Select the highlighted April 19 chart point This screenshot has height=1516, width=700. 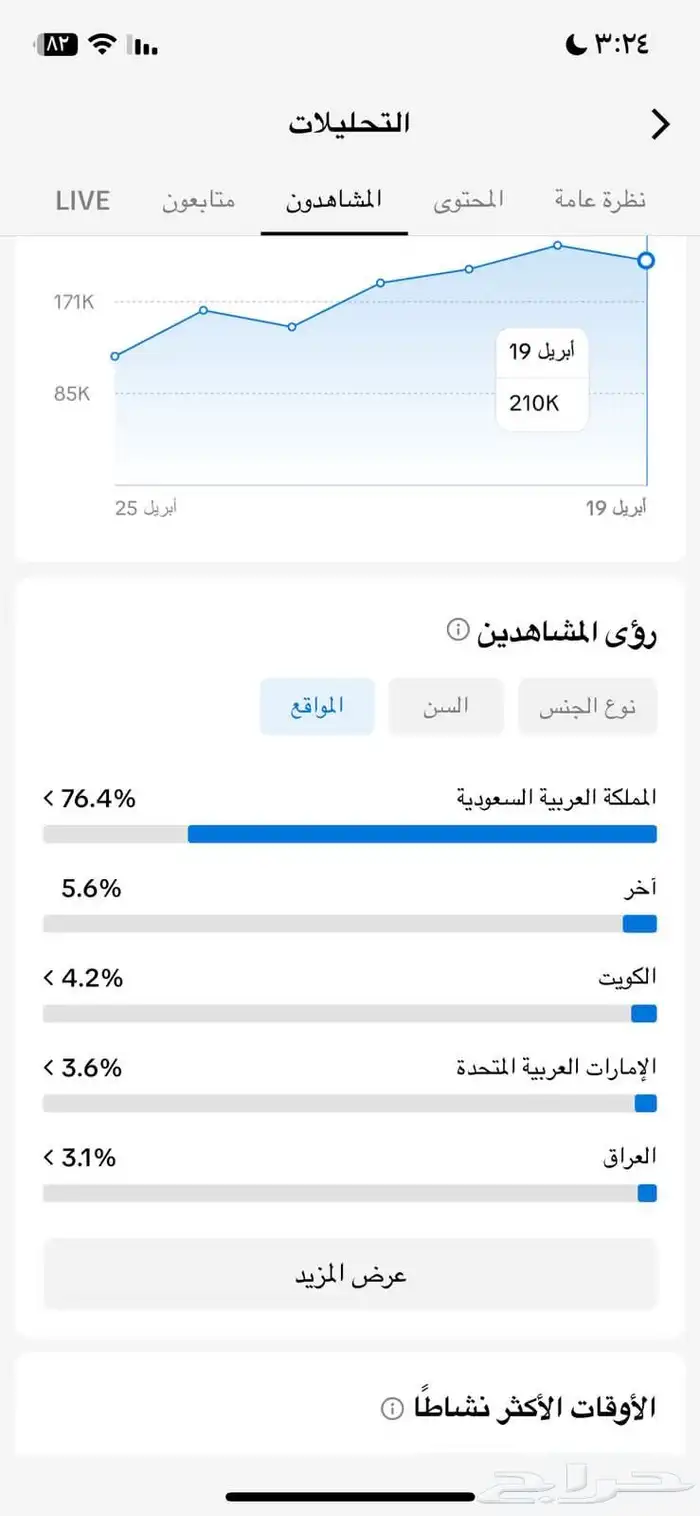pos(646,261)
